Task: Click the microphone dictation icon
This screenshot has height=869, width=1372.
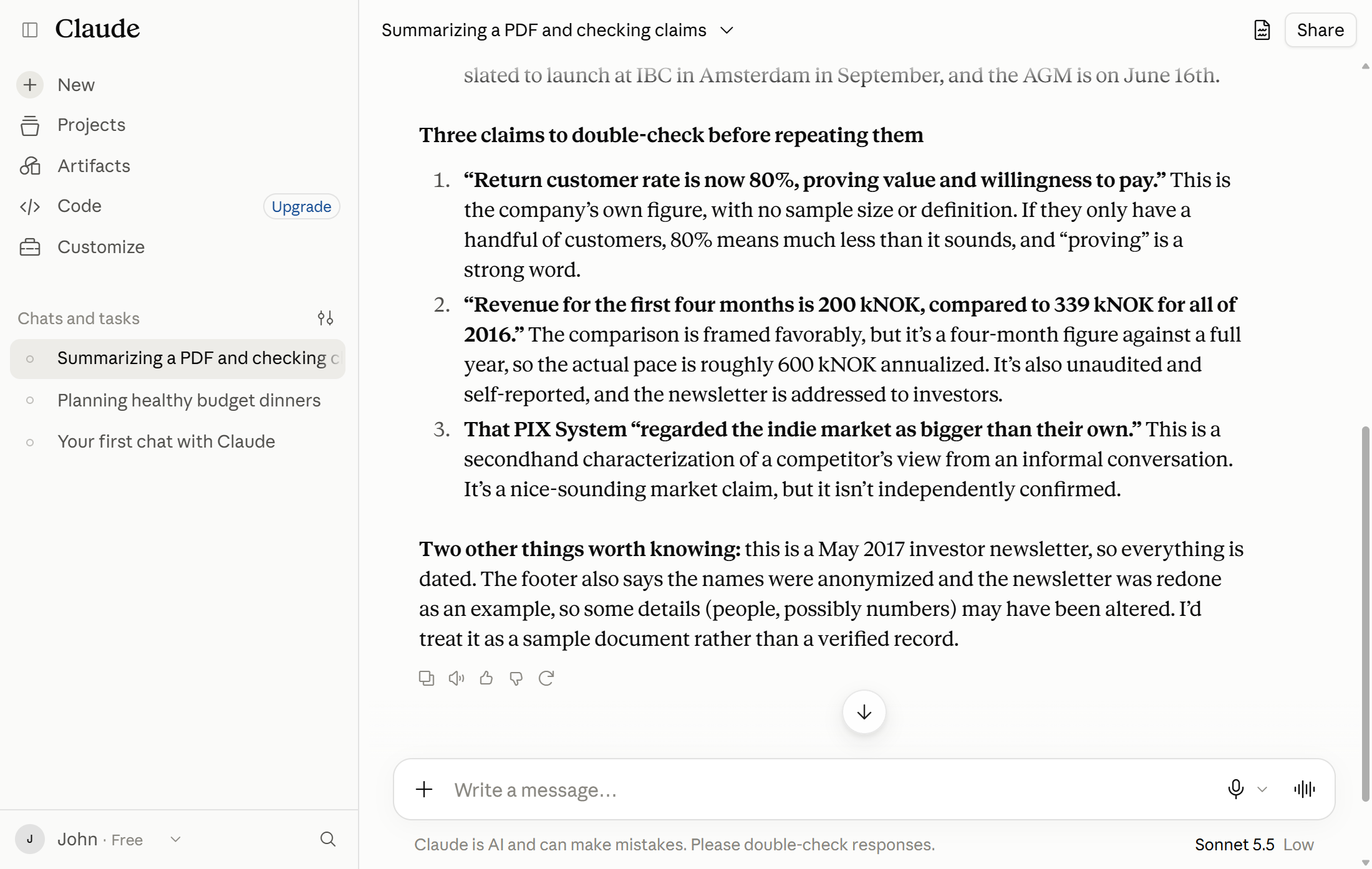Action: (x=1235, y=789)
